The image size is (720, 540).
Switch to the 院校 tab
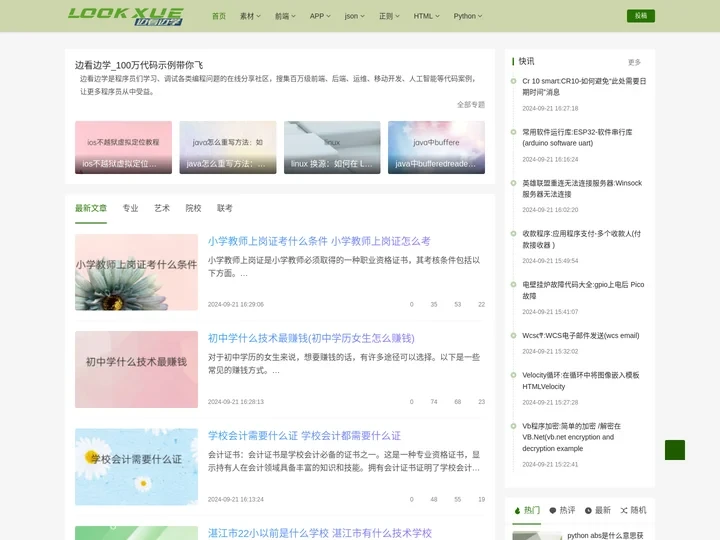pos(193,208)
